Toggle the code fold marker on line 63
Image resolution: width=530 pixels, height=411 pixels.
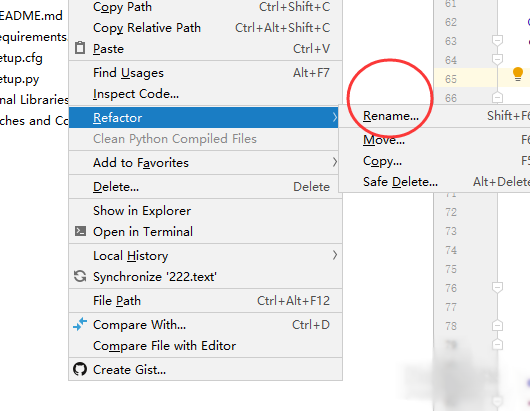(x=497, y=41)
